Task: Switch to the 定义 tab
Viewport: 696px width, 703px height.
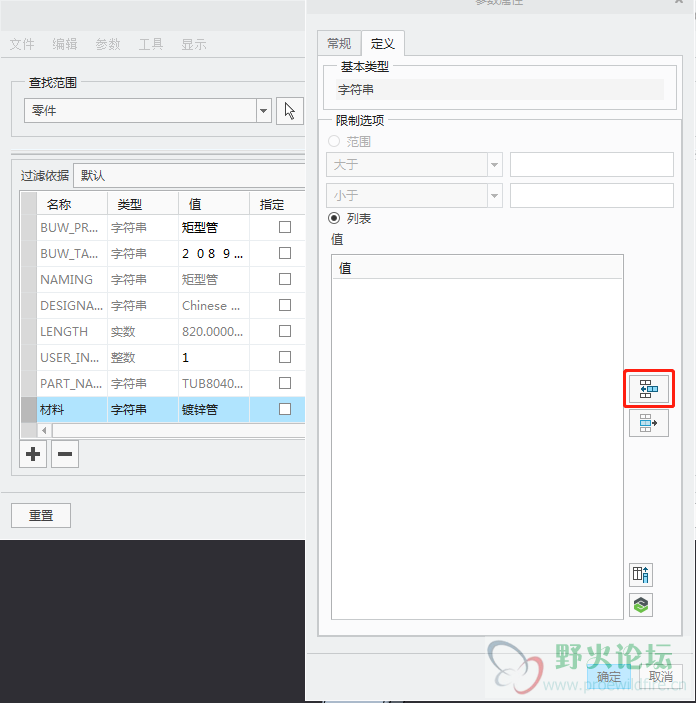Action: tap(383, 43)
